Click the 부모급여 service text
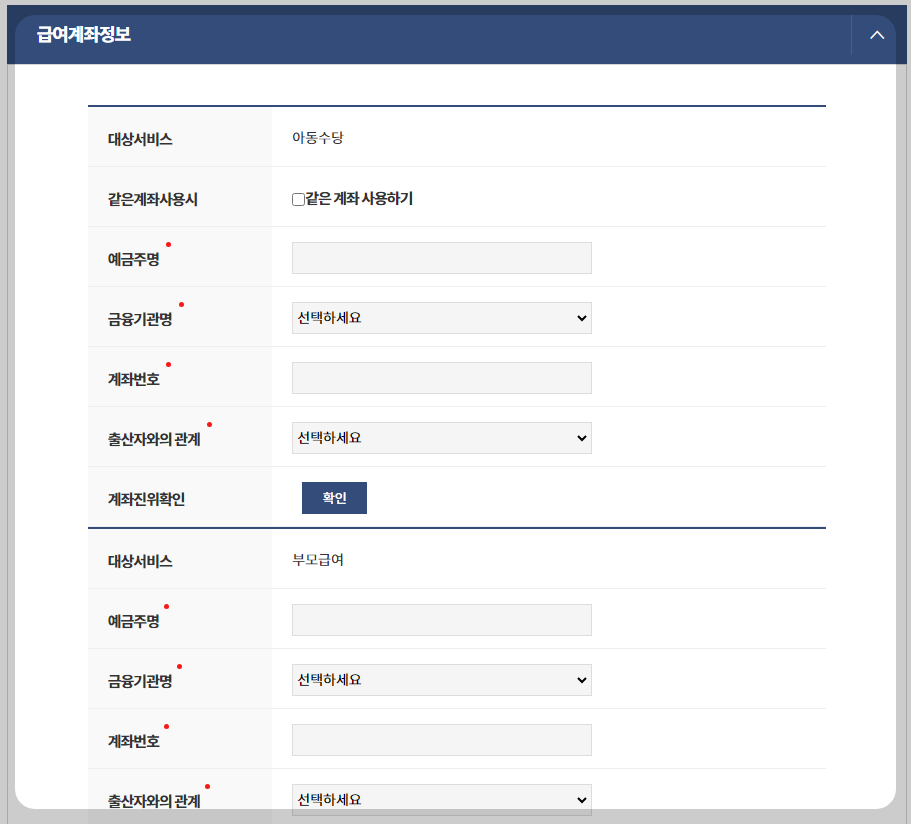The width and height of the screenshot is (911, 824). click(318, 560)
